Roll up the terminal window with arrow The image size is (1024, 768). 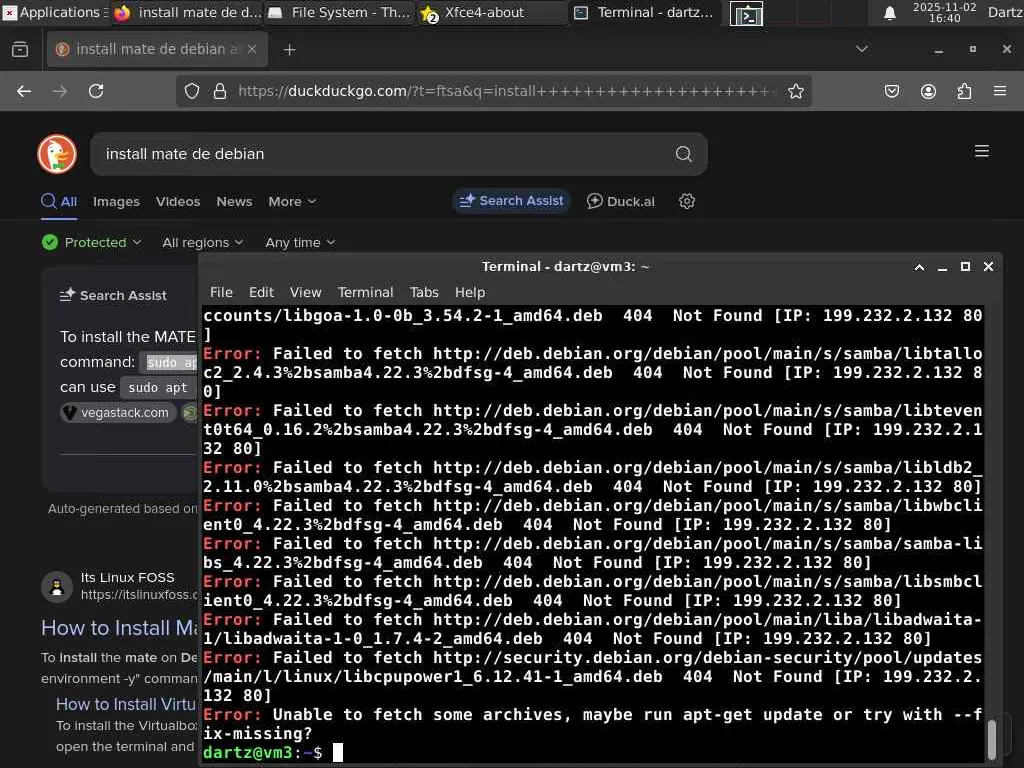tap(919, 267)
